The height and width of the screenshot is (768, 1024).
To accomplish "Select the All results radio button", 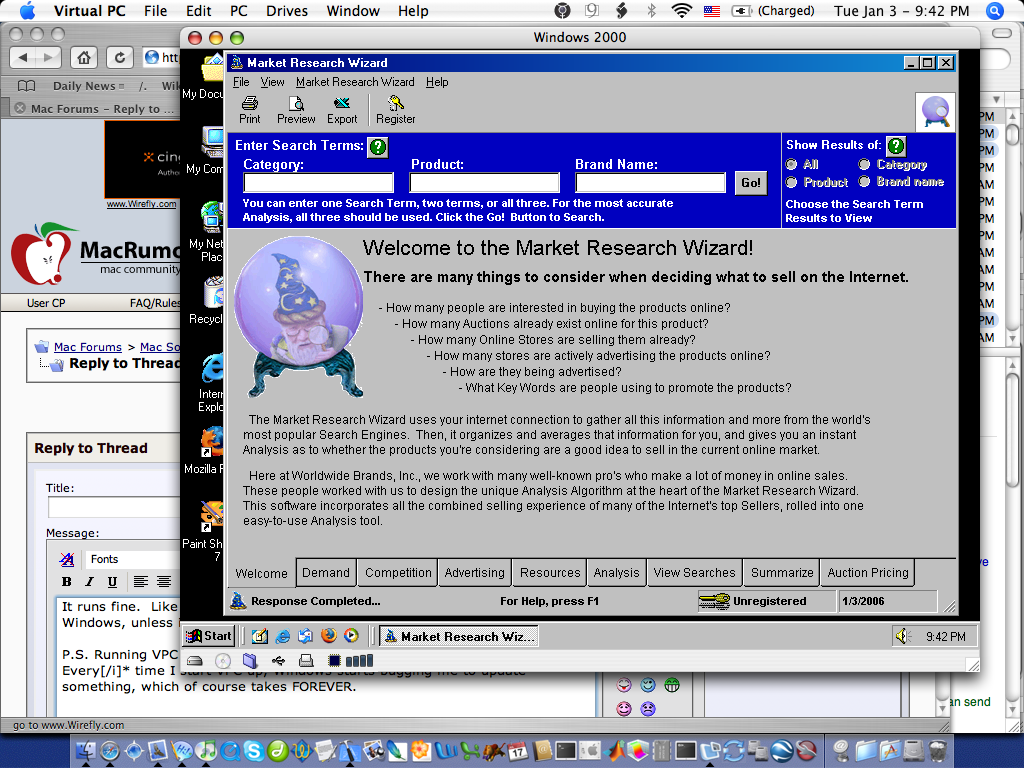I will (792, 164).
